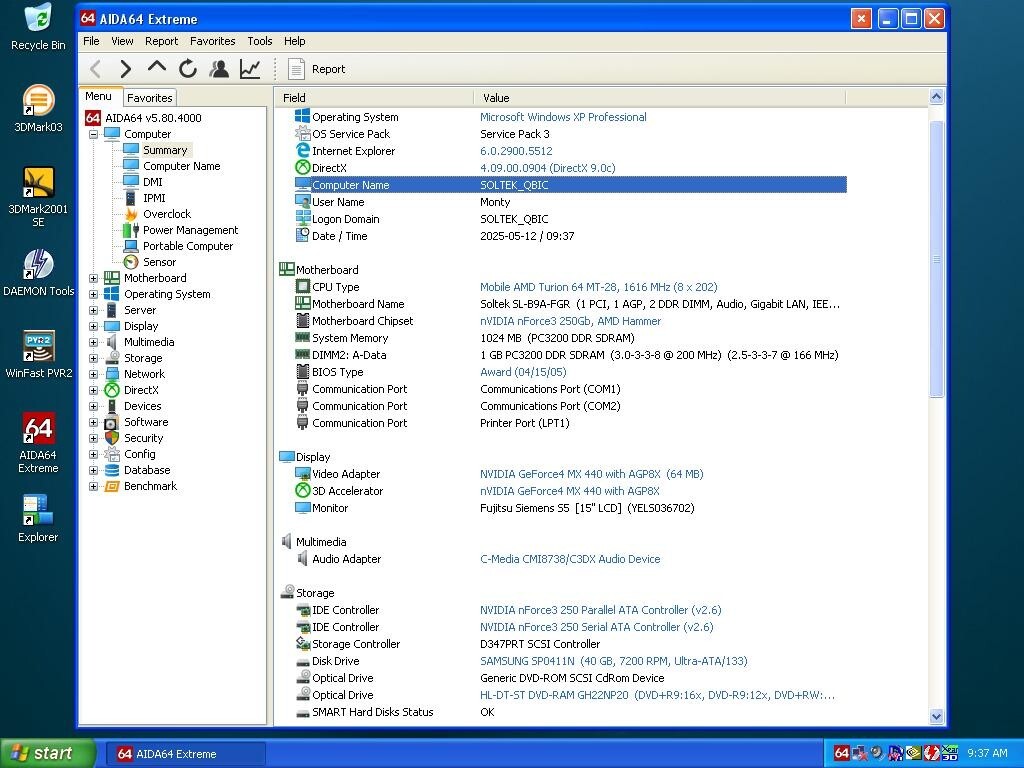Launch the 3DMark2001 SE desktop shortcut
Screen dimensions: 1024x768
39,197
